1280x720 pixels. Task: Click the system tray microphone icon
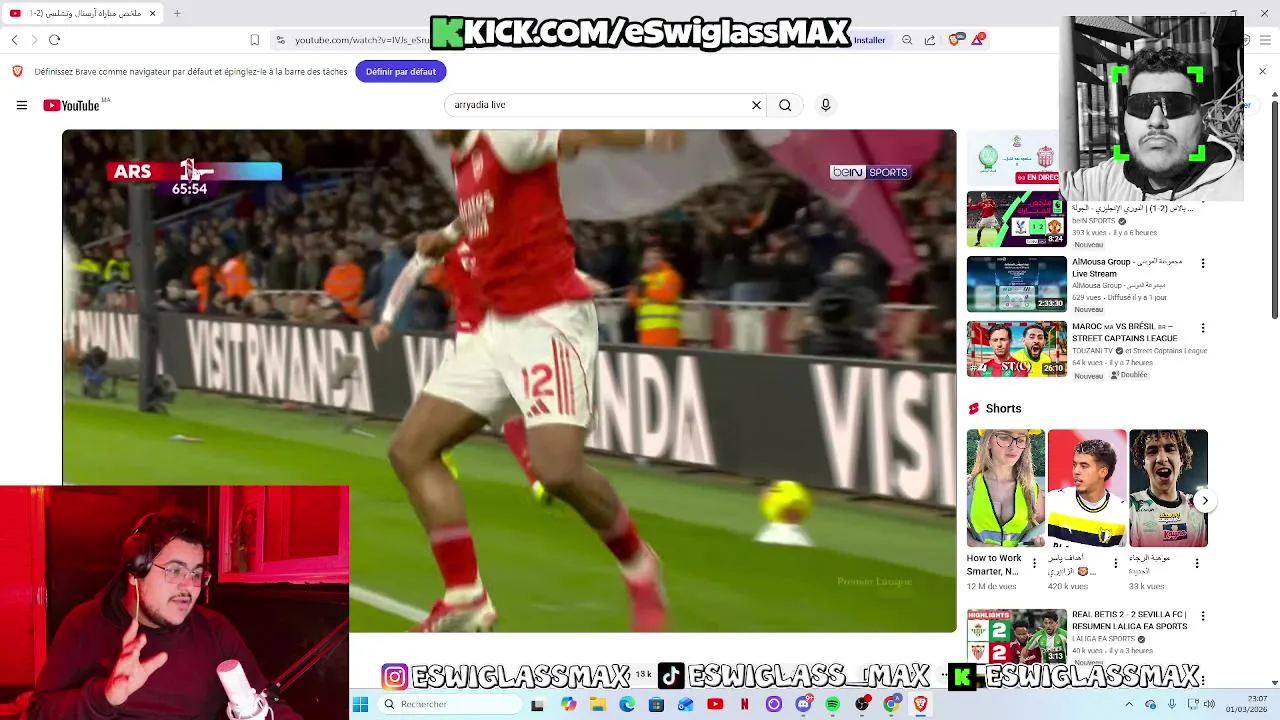click(x=1172, y=704)
